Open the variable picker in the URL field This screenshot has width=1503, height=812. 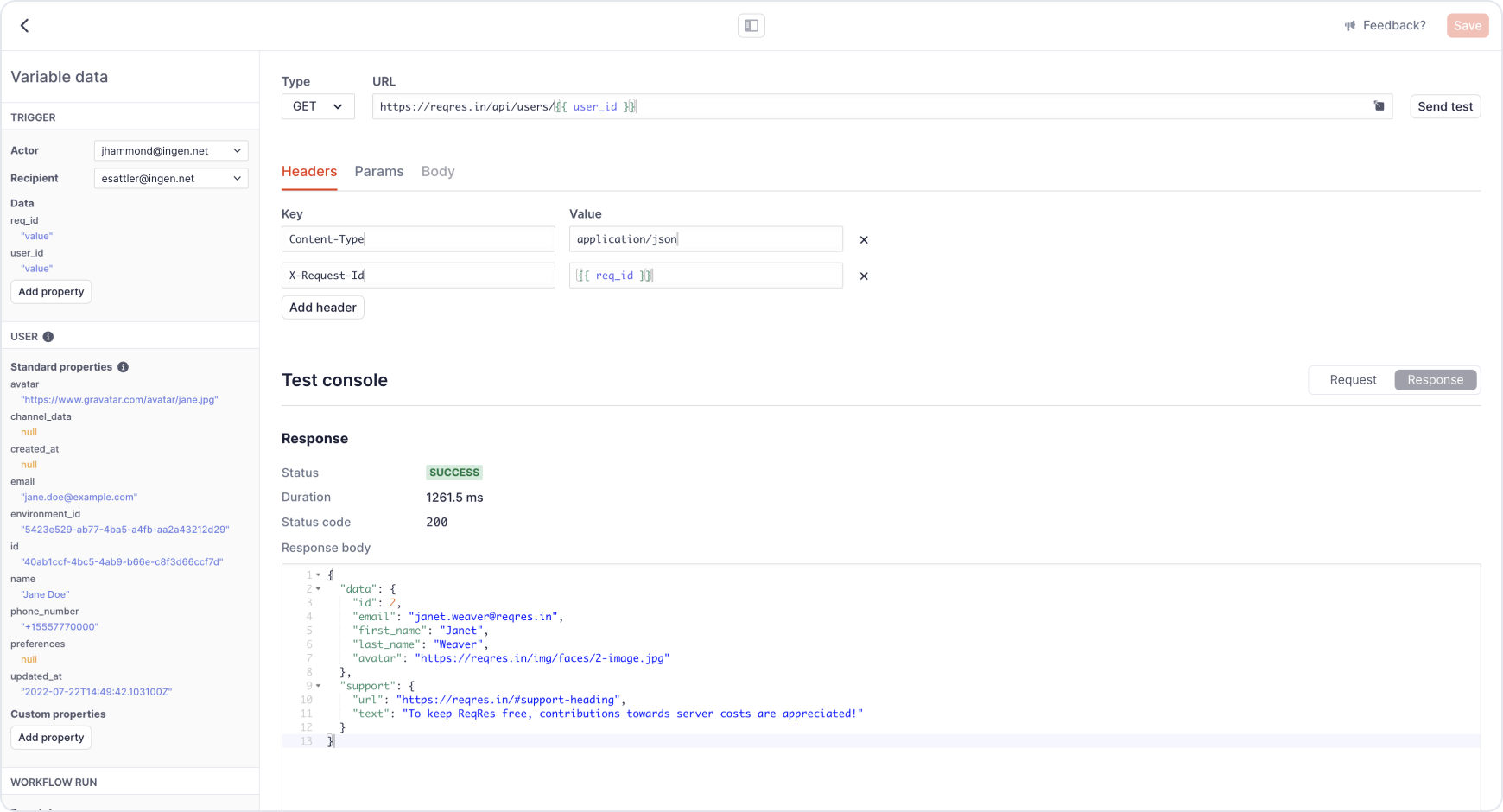pos(1379,106)
